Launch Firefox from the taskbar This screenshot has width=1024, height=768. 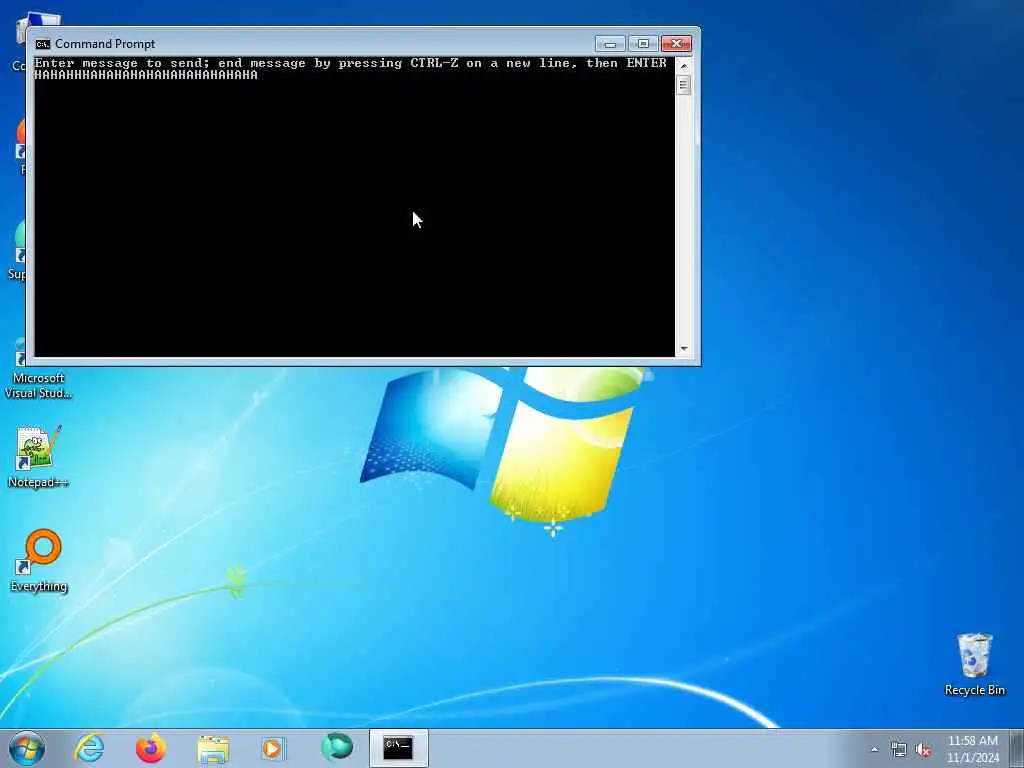coord(151,748)
